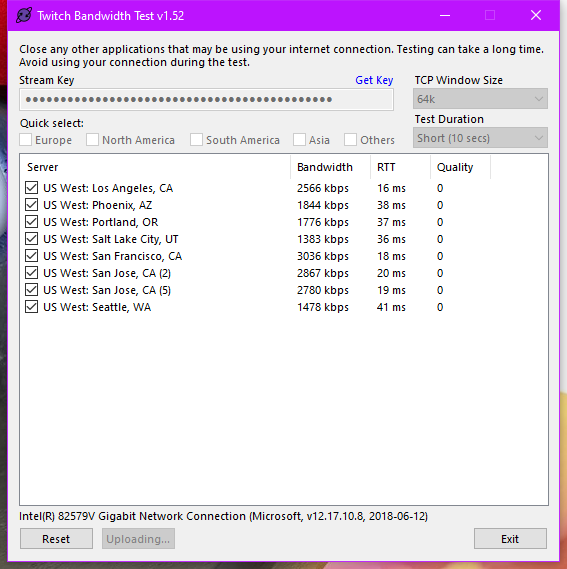Image resolution: width=567 pixels, height=569 pixels.
Task: Expand the Test Duration dropdown
Action: [x=480, y=138]
